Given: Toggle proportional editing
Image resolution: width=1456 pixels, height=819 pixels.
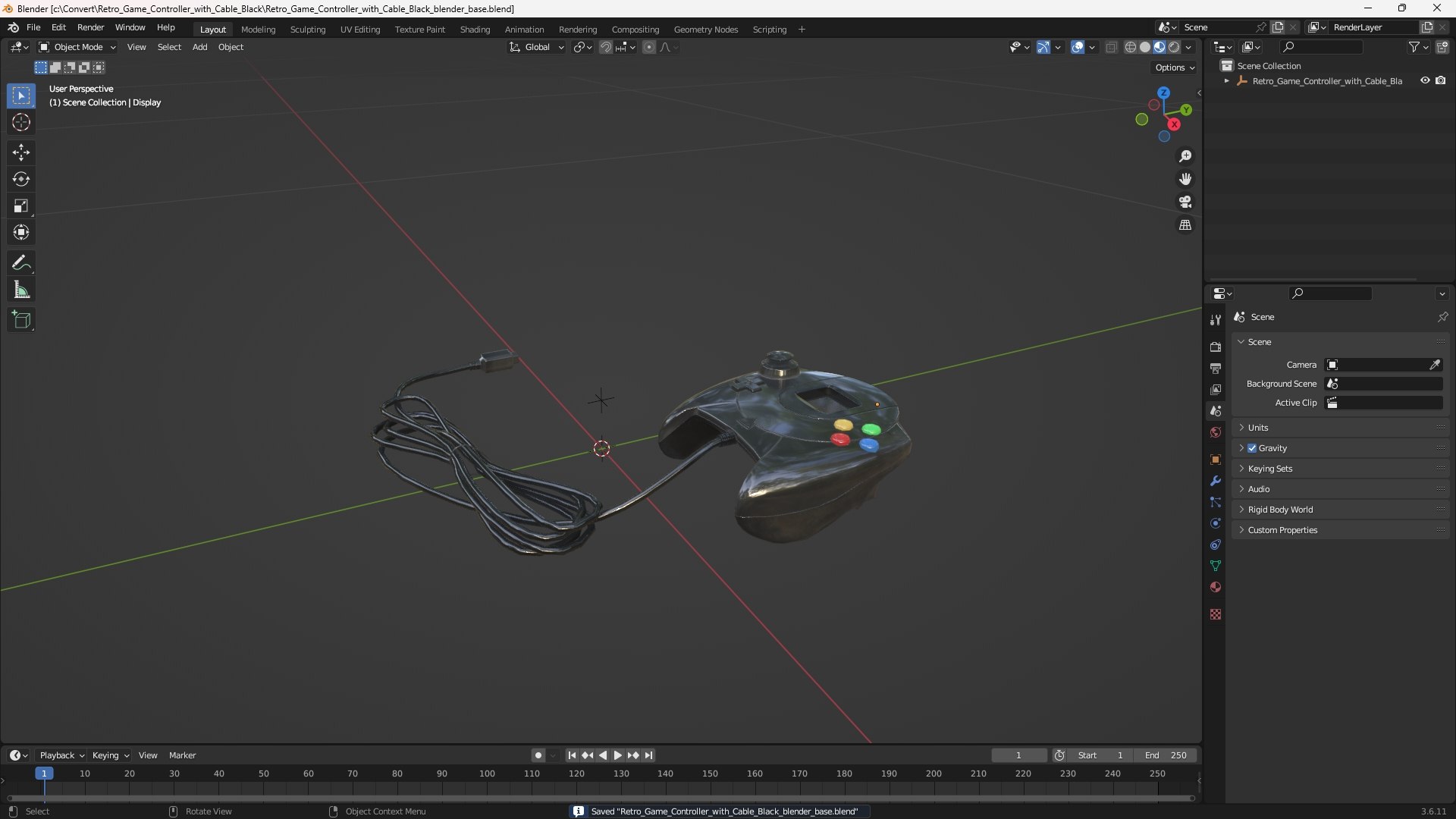Looking at the screenshot, I should click(649, 47).
